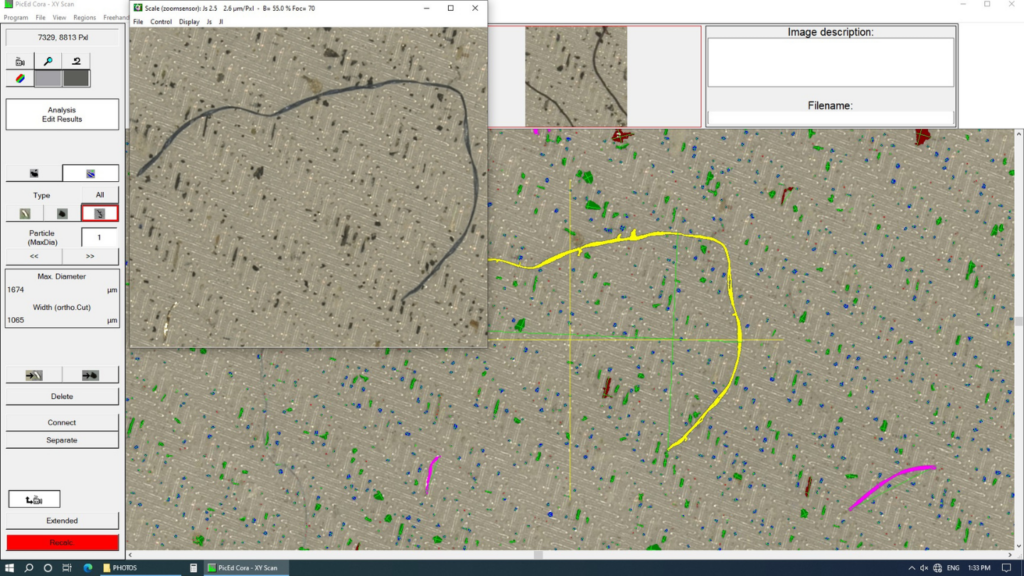Open Analysis Edit Results
The height and width of the screenshot is (576, 1024).
(62, 114)
